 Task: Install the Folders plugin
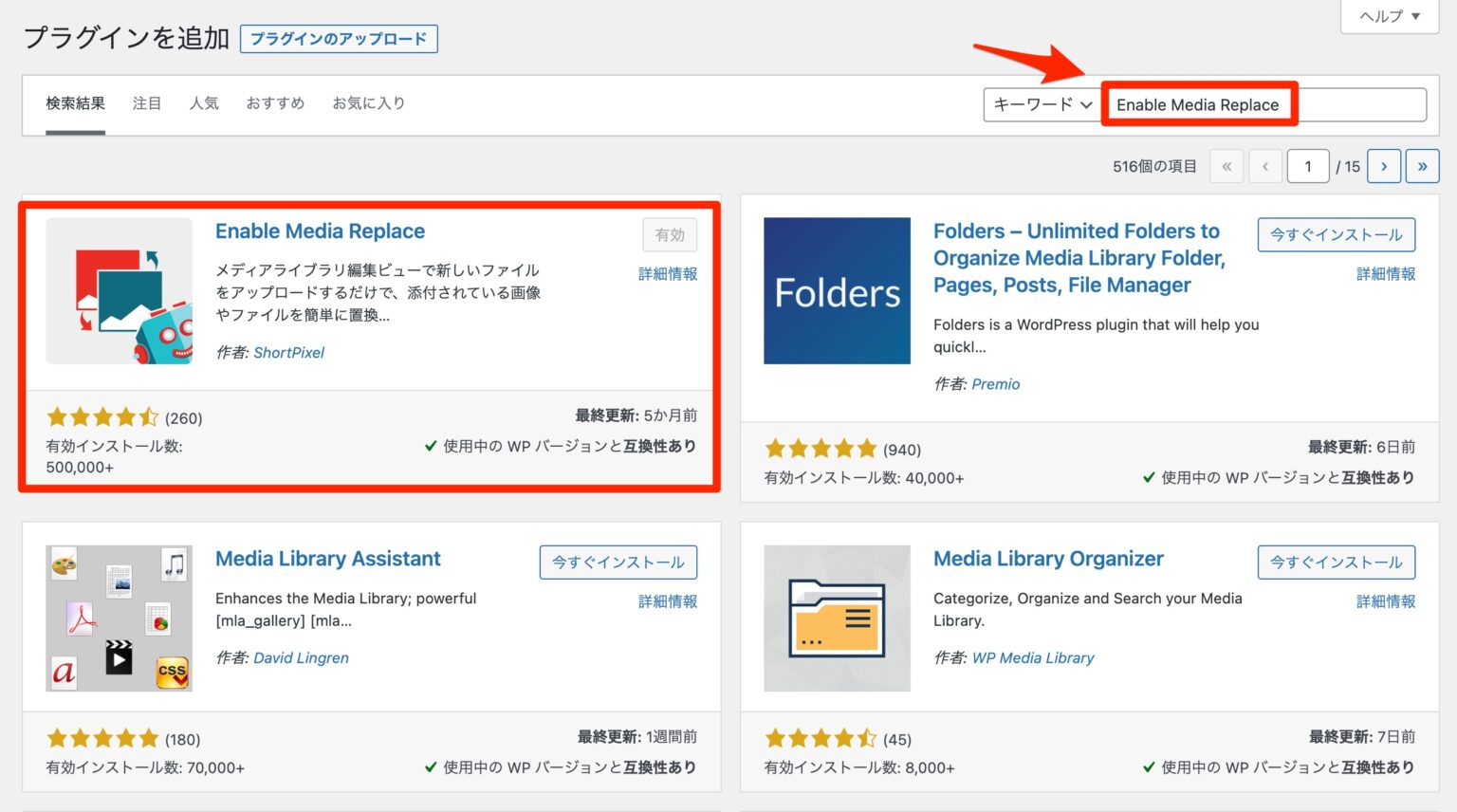coord(1336,234)
